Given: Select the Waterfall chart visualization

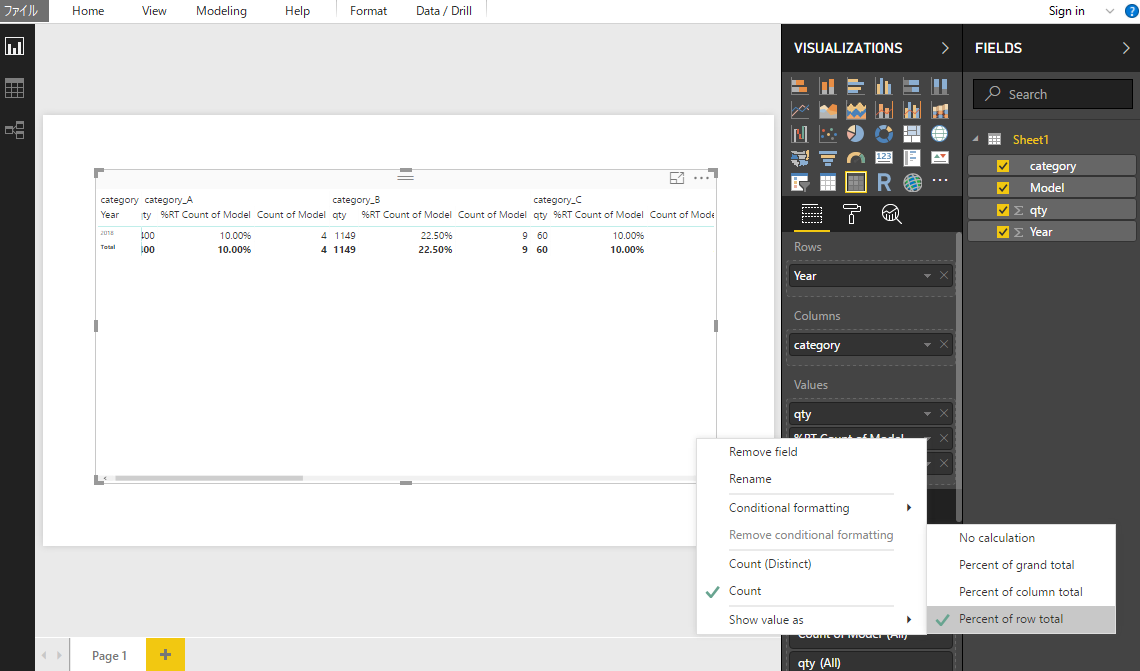Looking at the screenshot, I should [800, 134].
